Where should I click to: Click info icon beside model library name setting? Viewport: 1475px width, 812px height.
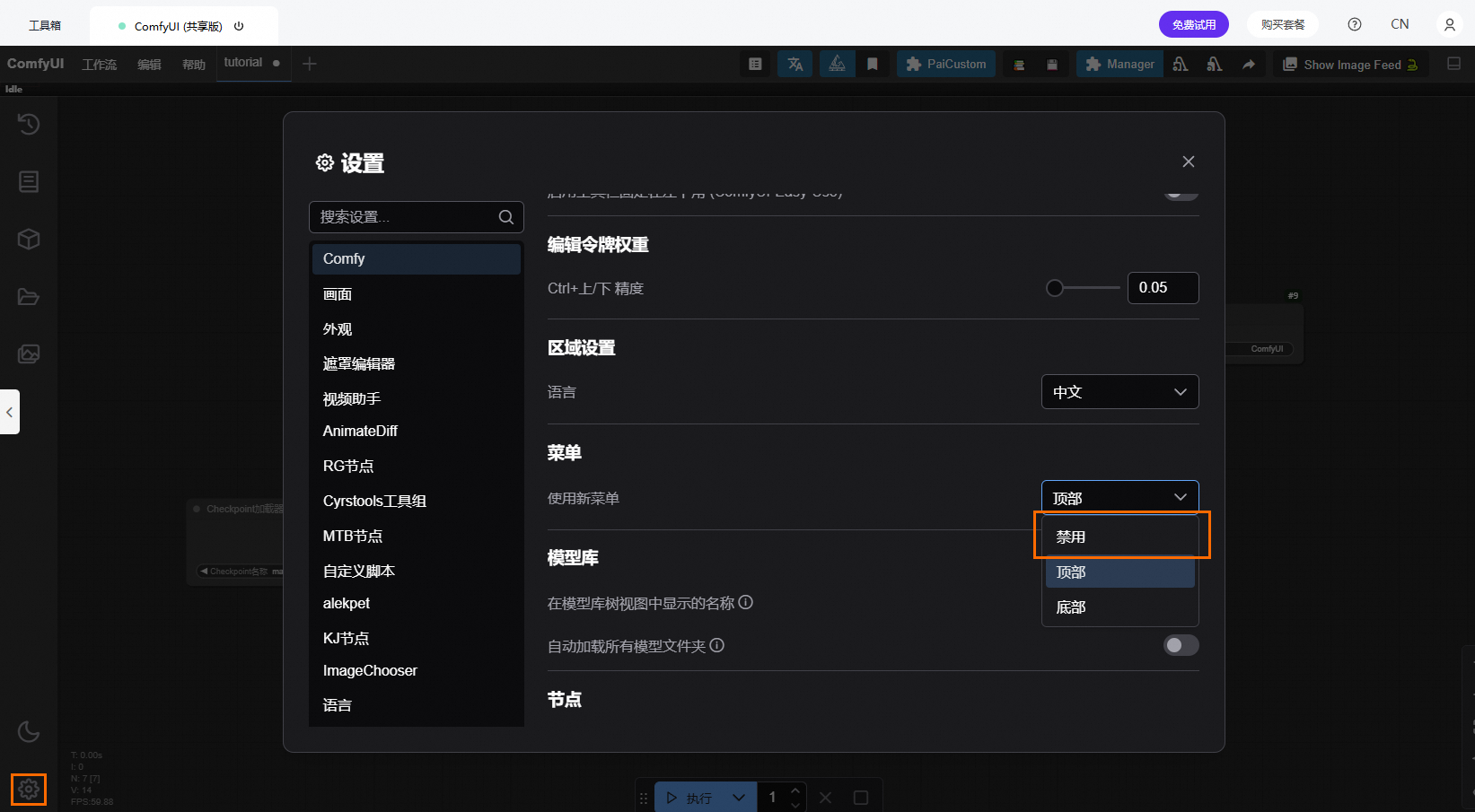pyautogui.click(x=746, y=602)
